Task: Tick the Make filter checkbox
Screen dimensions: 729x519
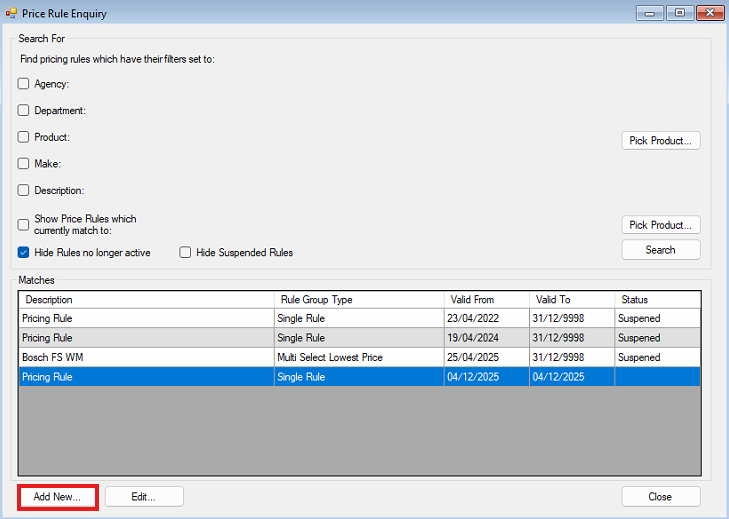Action: 23,163
